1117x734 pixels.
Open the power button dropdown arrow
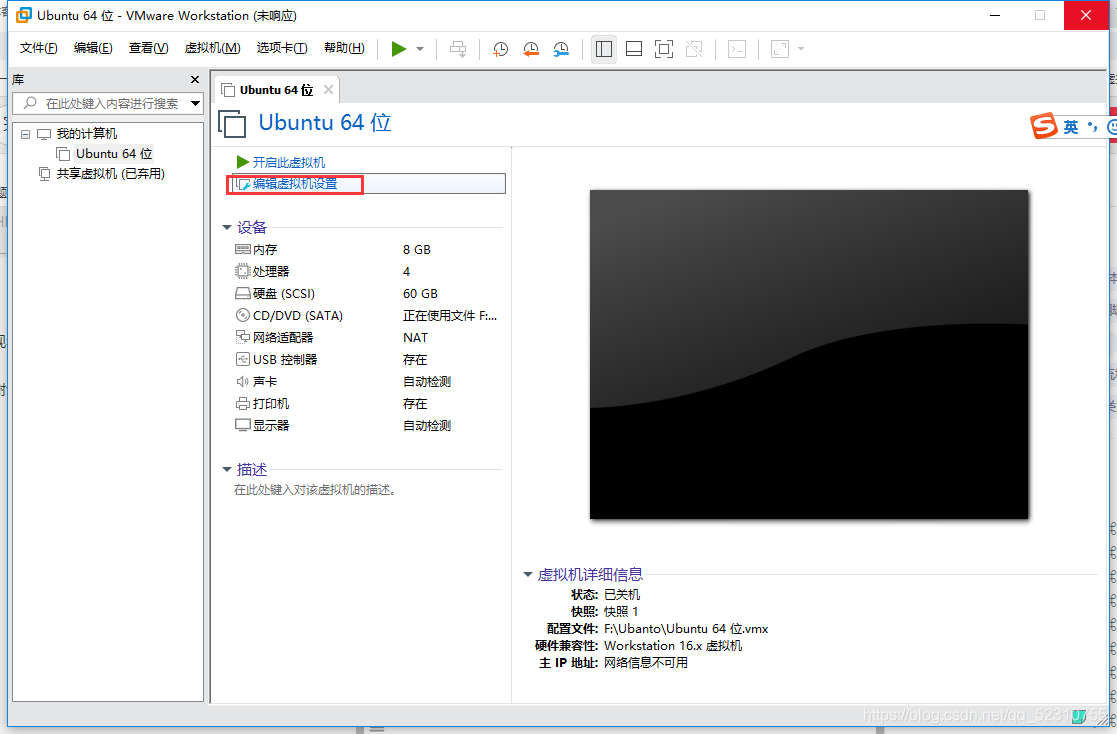point(418,48)
